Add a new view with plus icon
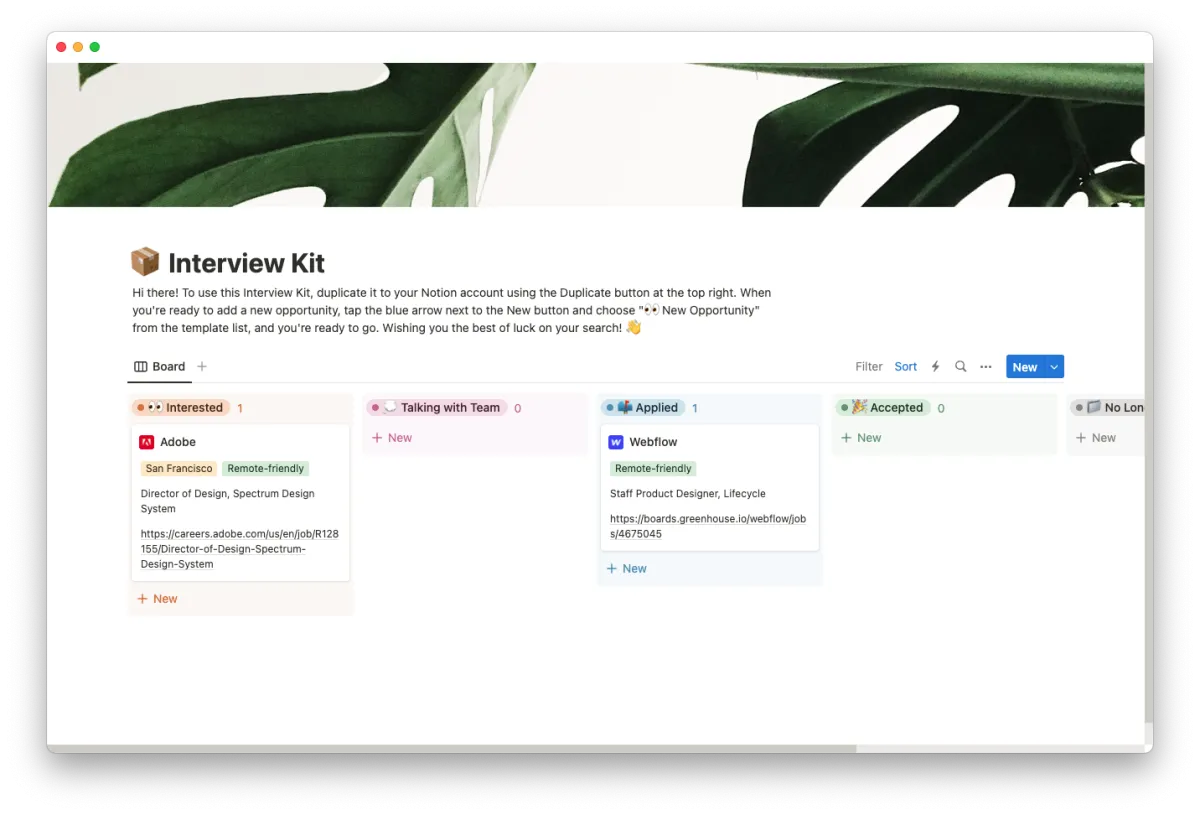 click(x=202, y=367)
